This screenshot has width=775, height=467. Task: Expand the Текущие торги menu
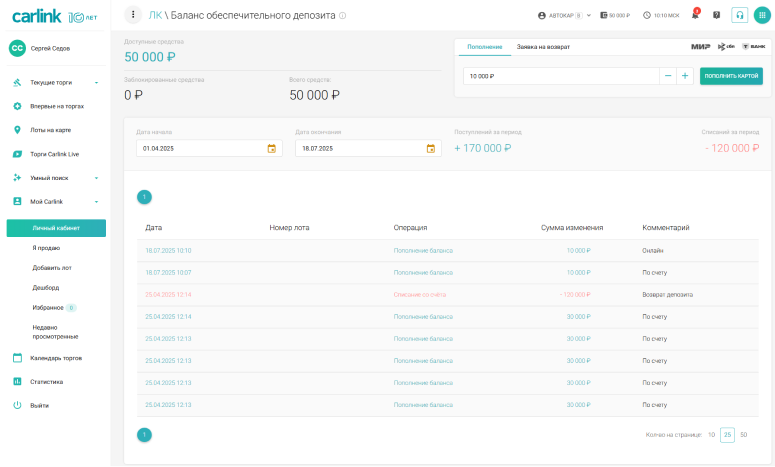[x=96, y=82]
